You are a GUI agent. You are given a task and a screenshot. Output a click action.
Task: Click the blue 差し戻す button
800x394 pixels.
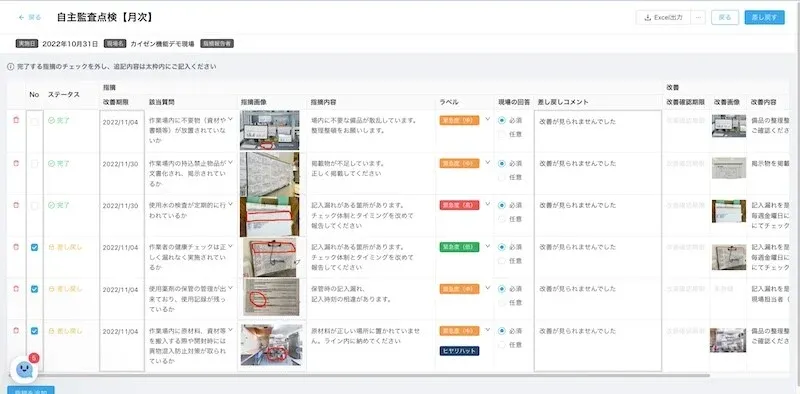[764, 17]
